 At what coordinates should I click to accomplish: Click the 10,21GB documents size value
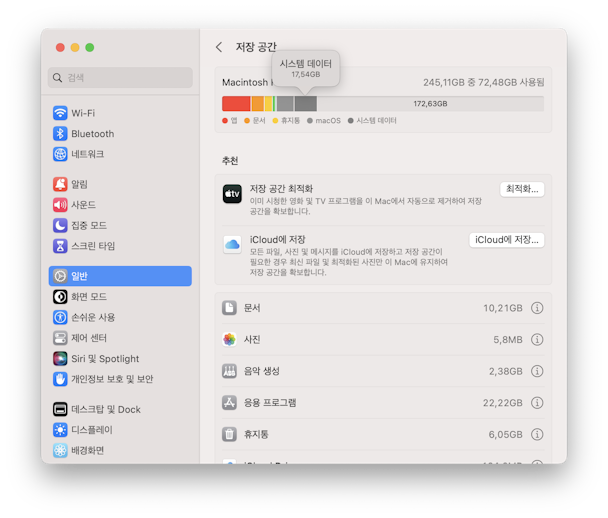pos(503,308)
